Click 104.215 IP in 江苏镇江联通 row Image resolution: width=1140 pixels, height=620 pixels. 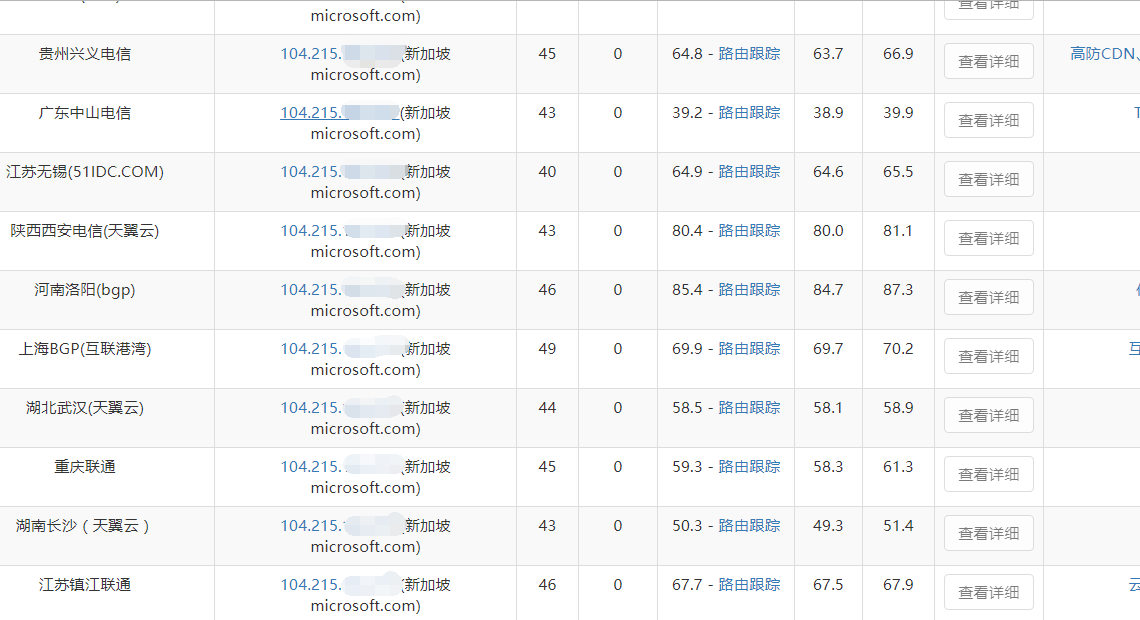tap(341, 584)
